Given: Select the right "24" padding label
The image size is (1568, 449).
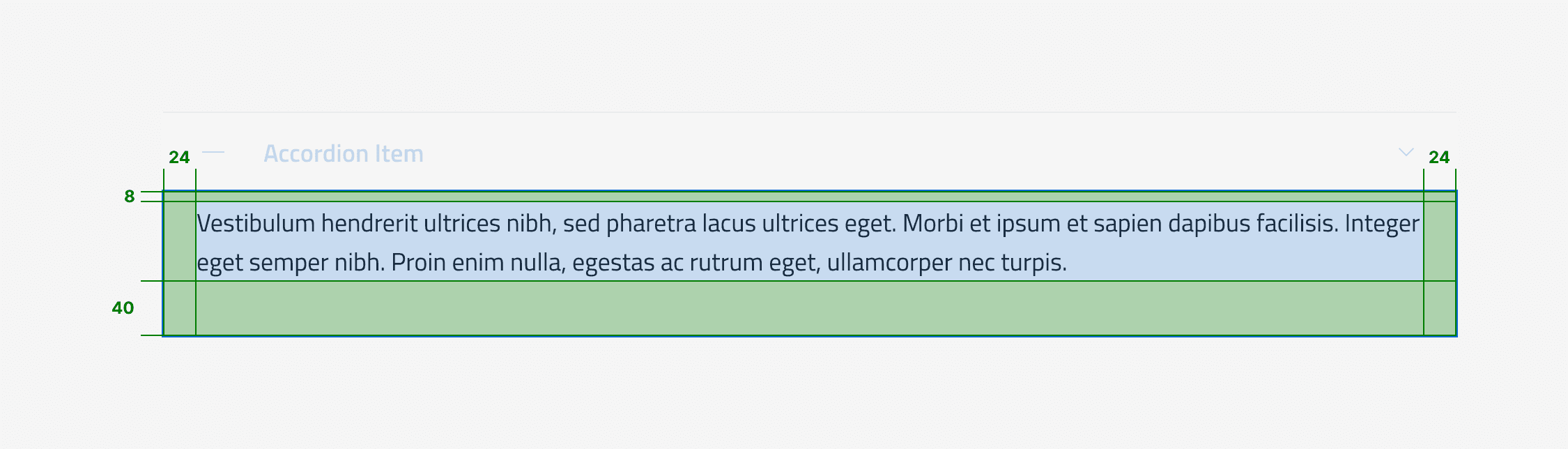Looking at the screenshot, I should tap(1439, 158).
